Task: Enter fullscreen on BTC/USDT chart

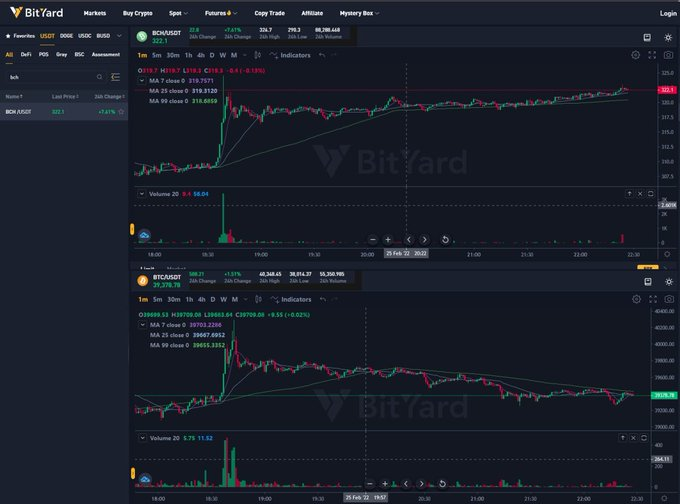Action: coord(653,299)
